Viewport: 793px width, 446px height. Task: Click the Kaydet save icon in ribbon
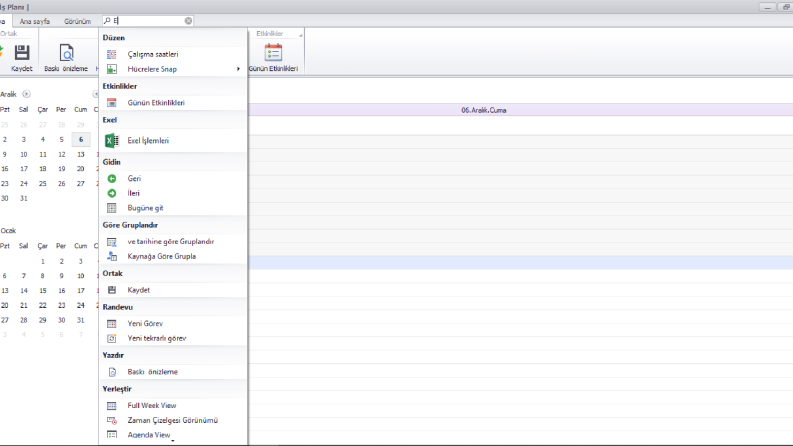(22, 53)
